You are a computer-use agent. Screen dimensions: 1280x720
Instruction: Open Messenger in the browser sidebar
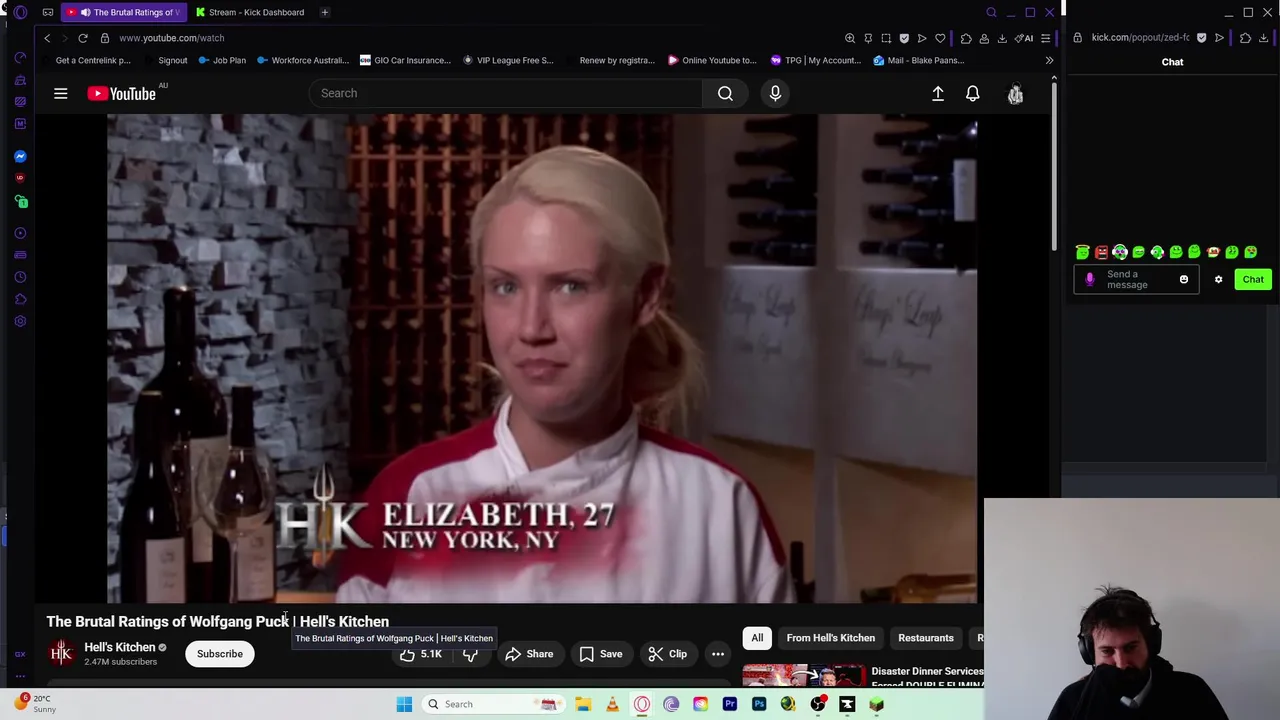pos(20,156)
